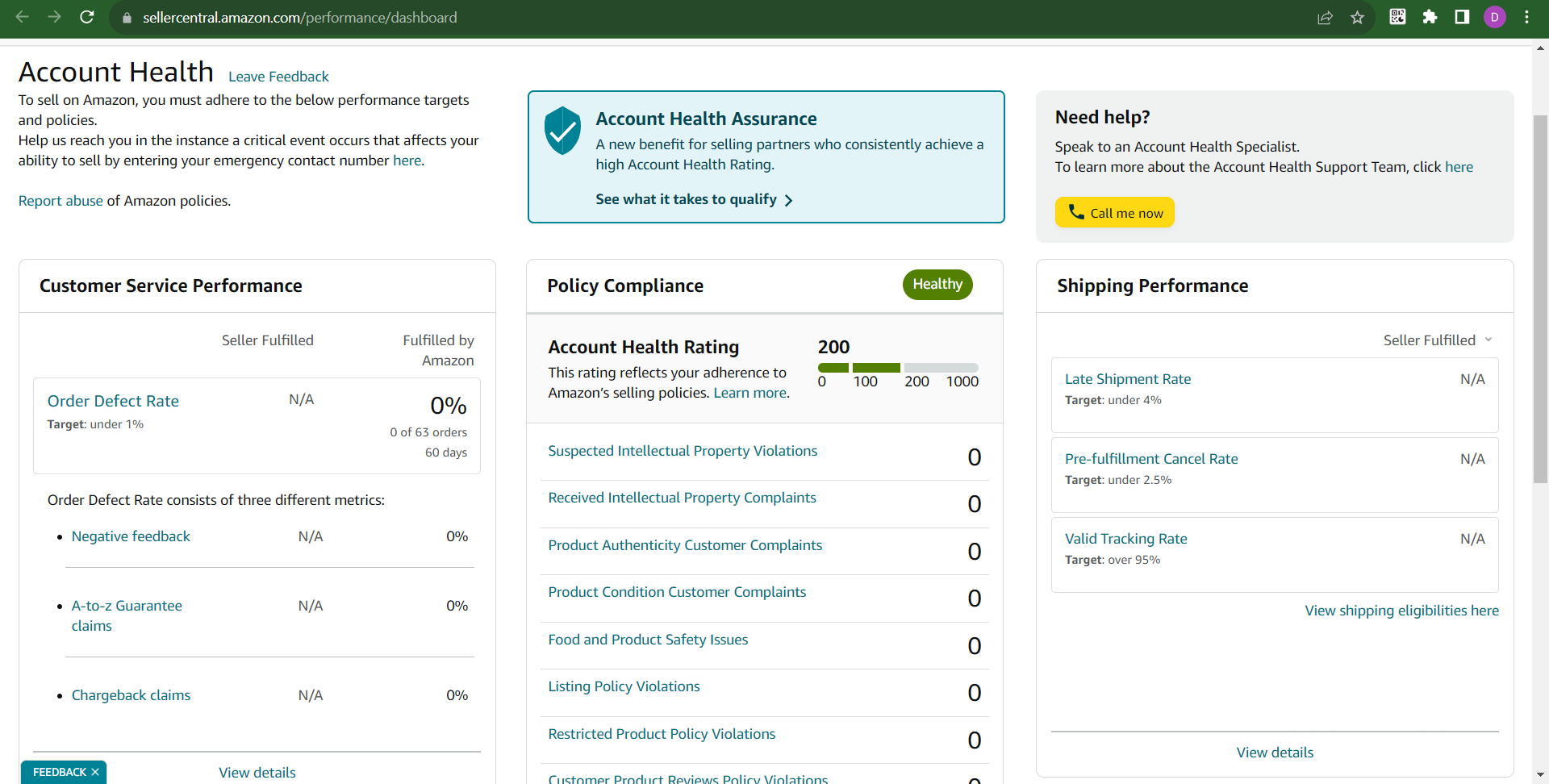Screen dimensions: 1549x784
Task: Click the Call me now button
Action: click(x=1114, y=212)
